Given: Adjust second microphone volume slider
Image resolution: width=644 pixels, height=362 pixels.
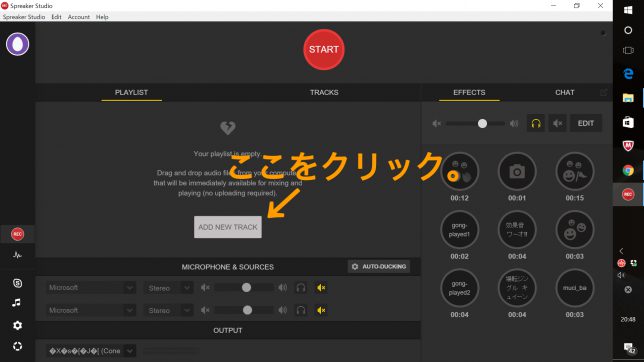Looking at the screenshot, I should 244,310.
